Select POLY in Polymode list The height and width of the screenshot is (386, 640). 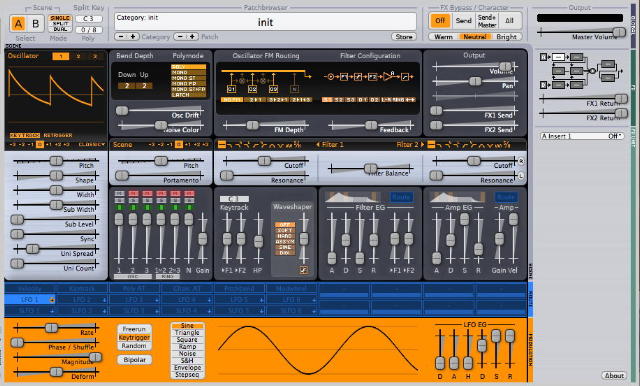click(188, 67)
